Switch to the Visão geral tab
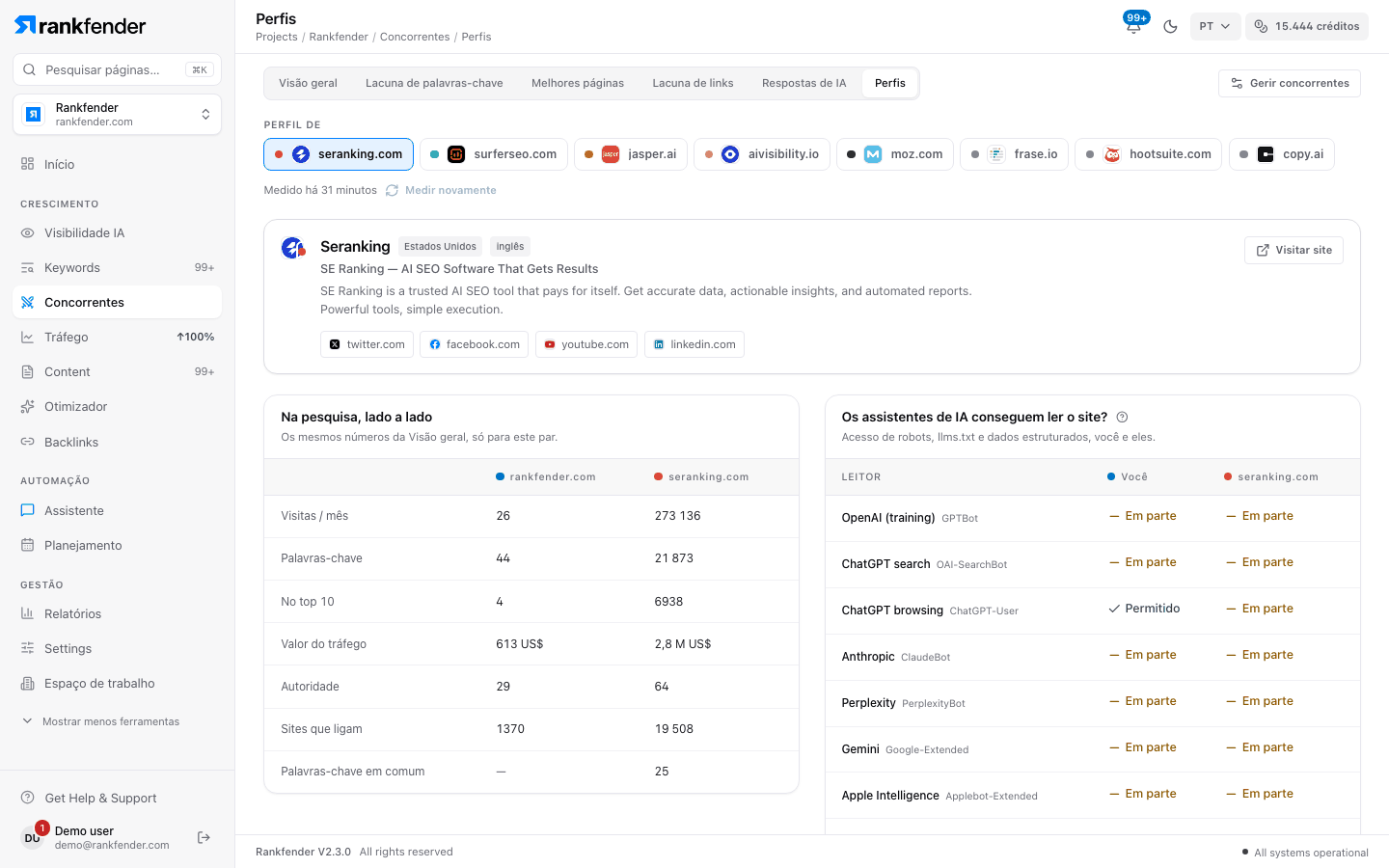The image size is (1389, 868). pos(308,83)
